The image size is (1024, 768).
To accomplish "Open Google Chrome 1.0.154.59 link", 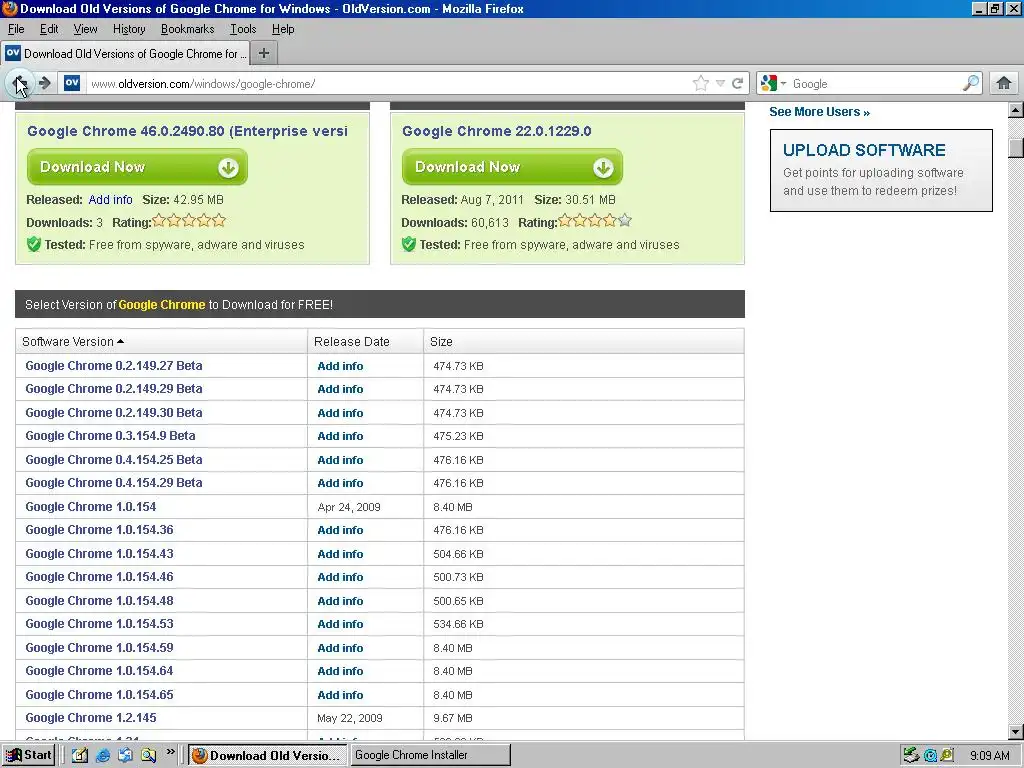I will tap(99, 648).
